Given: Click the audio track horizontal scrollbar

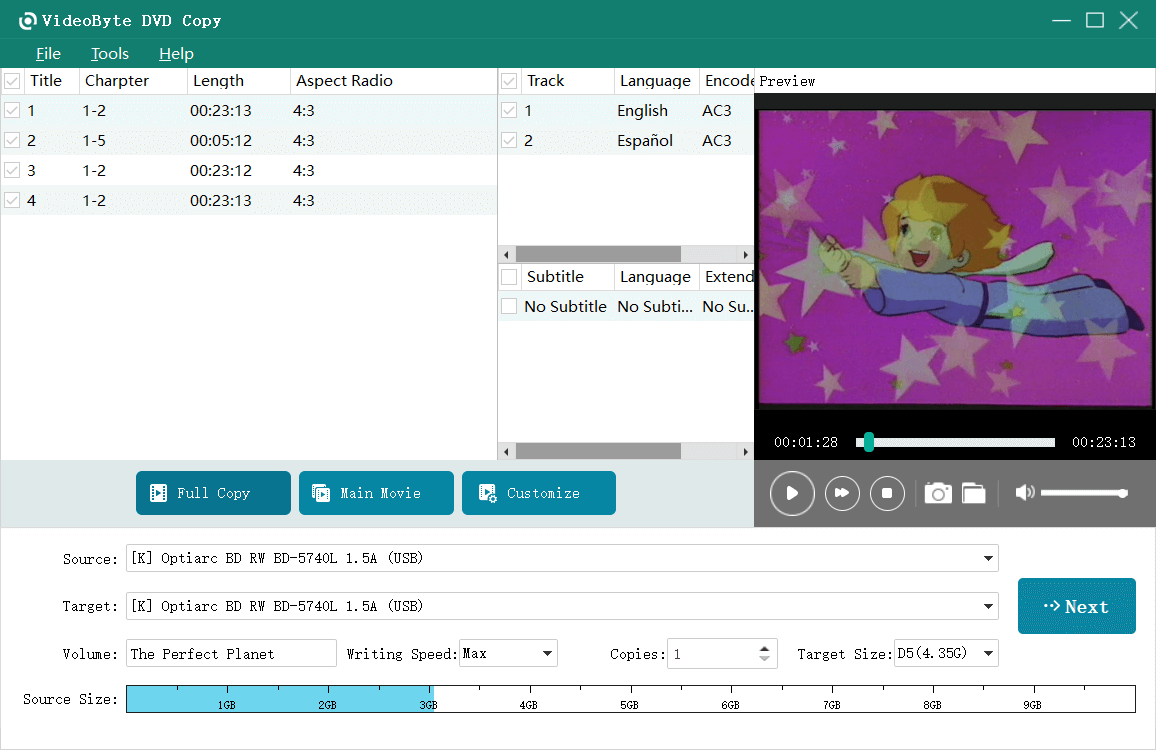Looking at the screenshot, I should pos(598,254).
